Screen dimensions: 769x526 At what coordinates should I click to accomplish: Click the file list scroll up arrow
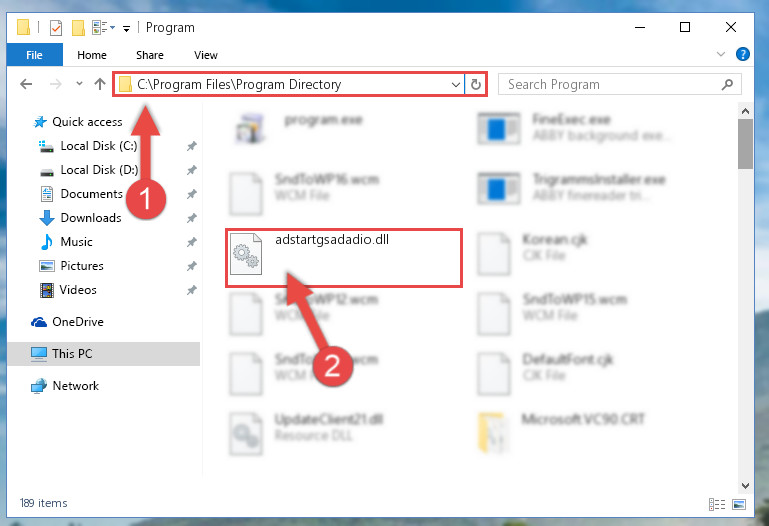(745, 111)
